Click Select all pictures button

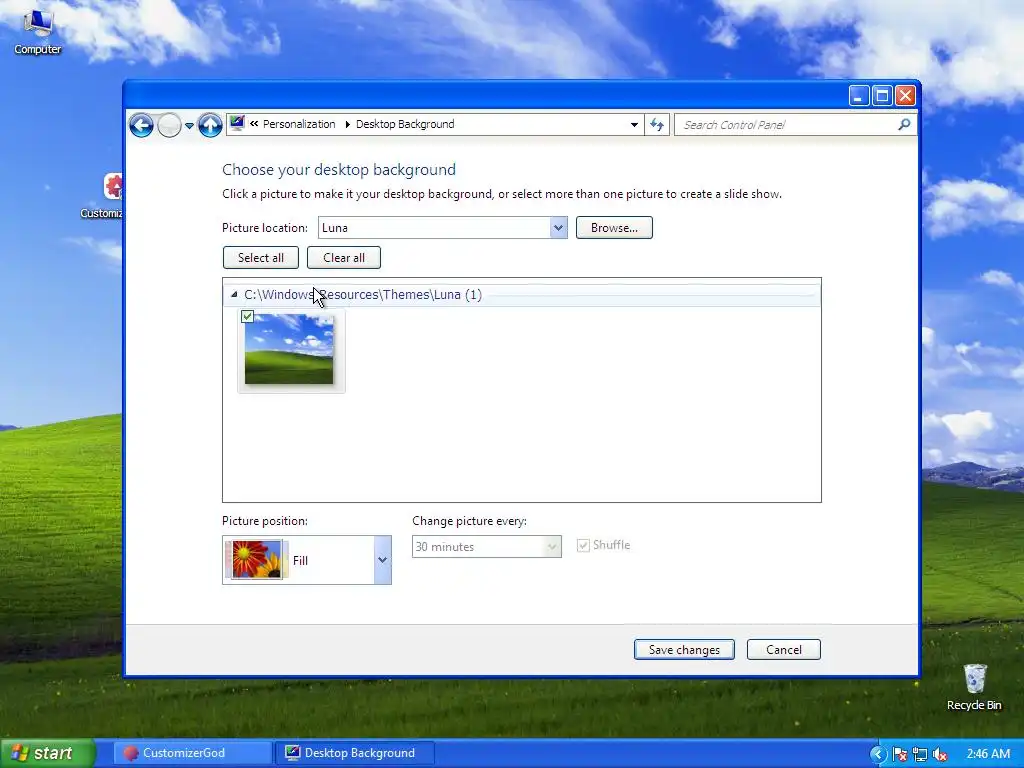point(261,257)
